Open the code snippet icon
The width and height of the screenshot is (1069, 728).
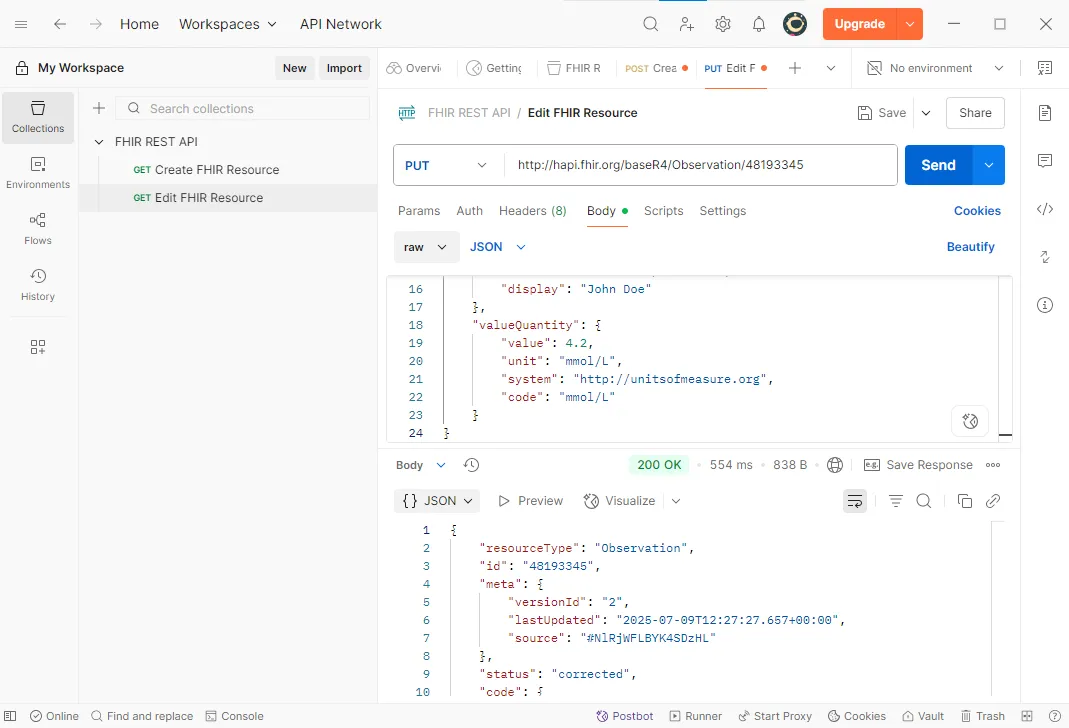pyautogui.click(x=1044, y=209)
